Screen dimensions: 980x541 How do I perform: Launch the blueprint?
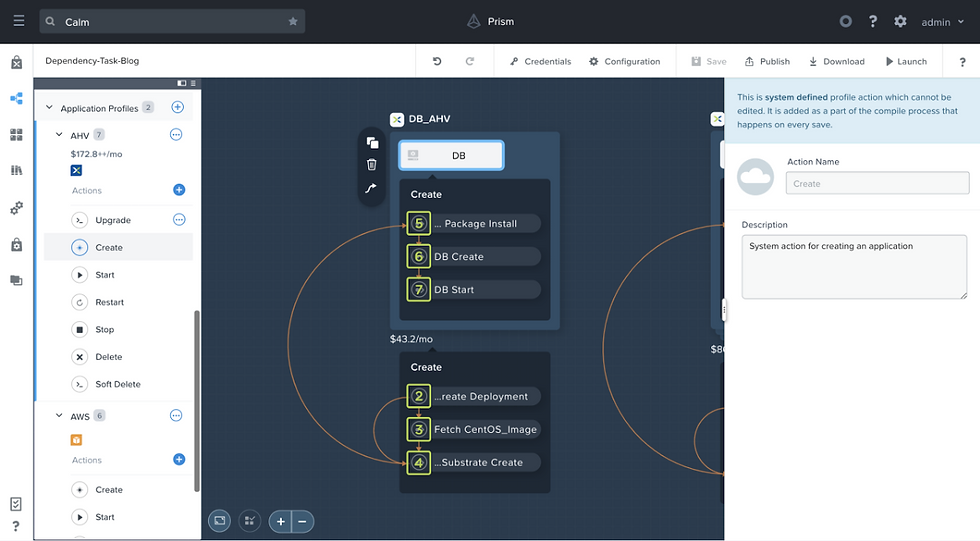[x=906, y=61]
